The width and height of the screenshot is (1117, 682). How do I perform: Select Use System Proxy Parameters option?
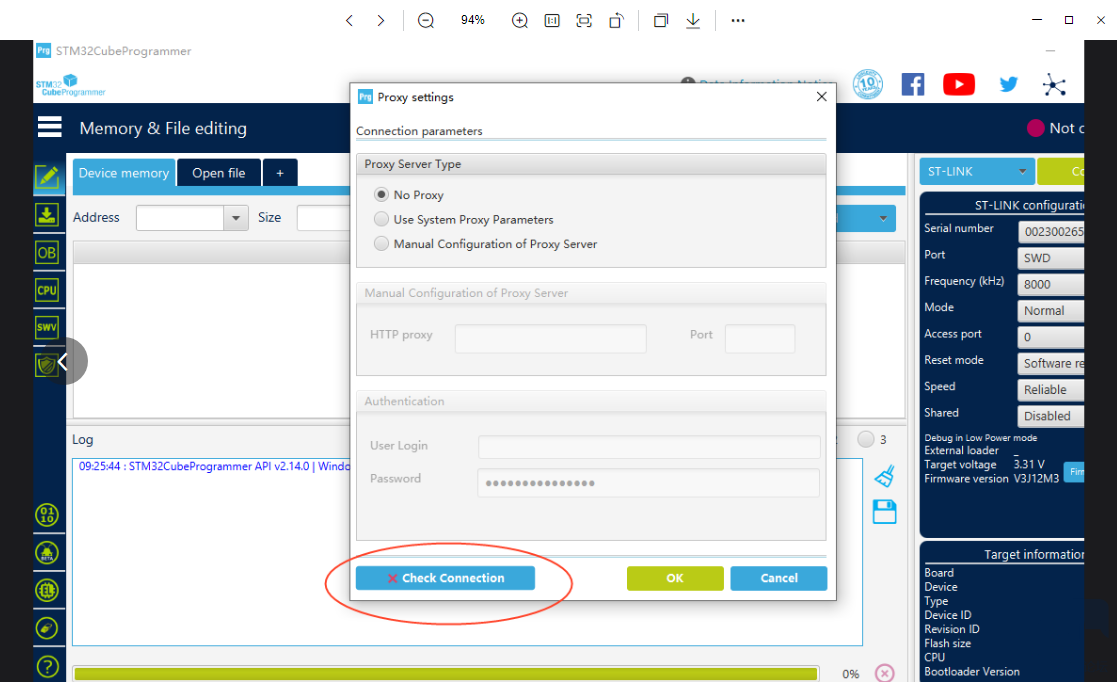382,219
